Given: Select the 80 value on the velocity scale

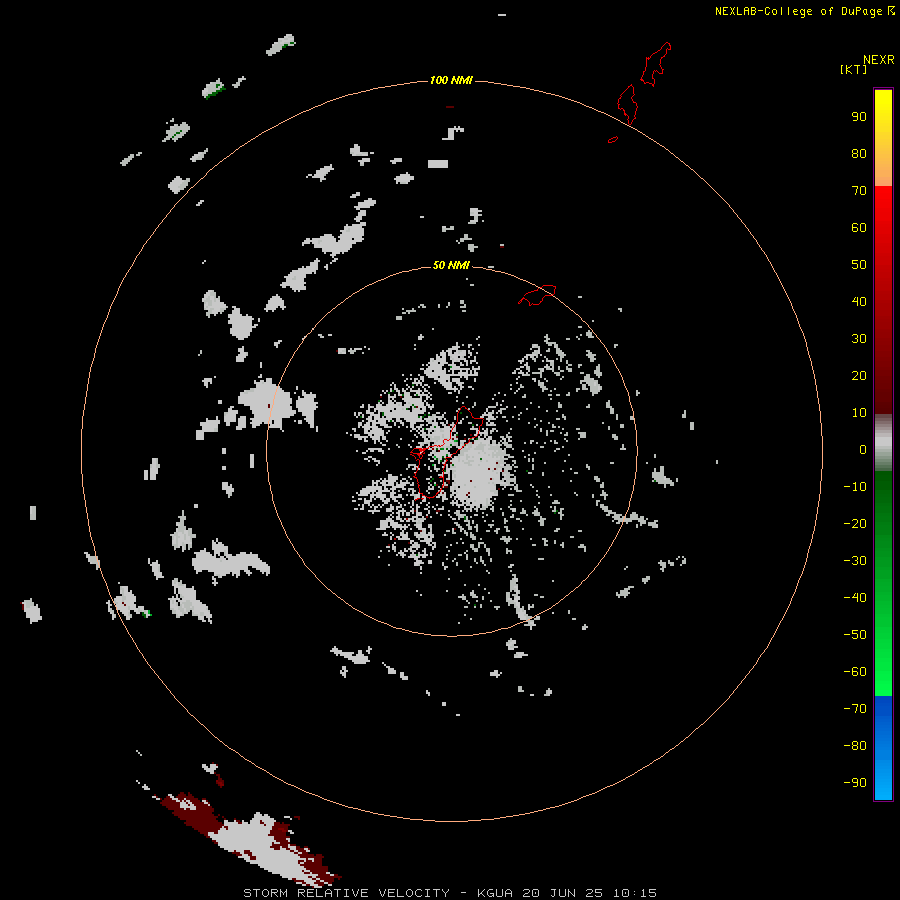Looking at the screenshot, I should tap(859, 153).
